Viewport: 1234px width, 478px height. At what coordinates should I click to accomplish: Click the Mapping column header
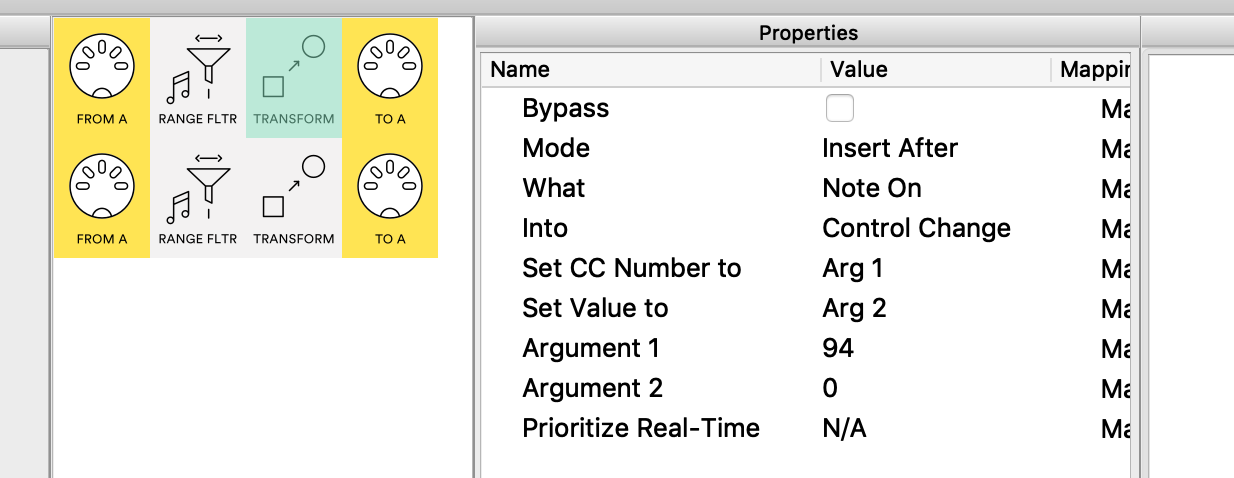(1093, 69)
